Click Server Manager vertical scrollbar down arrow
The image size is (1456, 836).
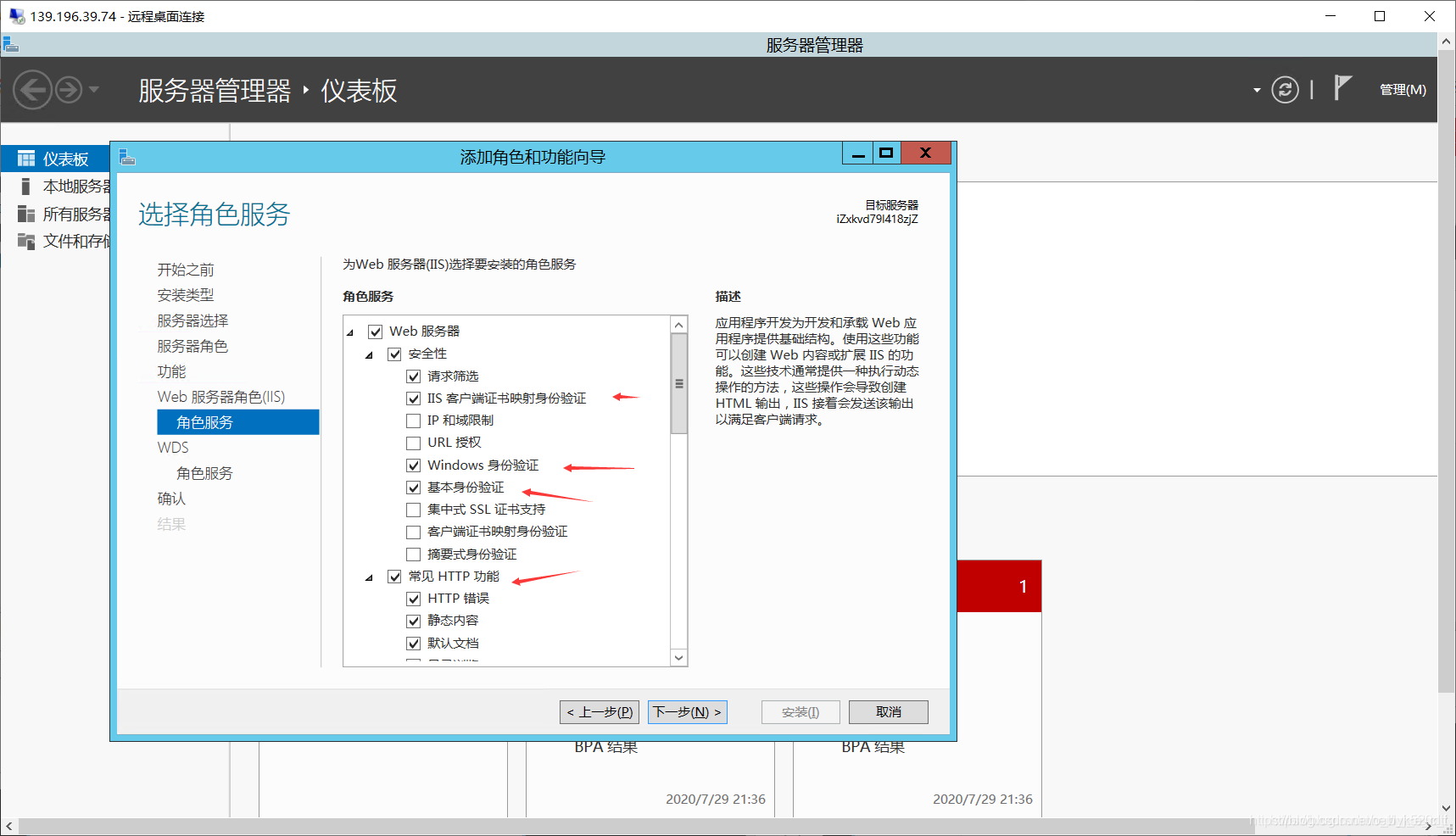pos(1447,809)
